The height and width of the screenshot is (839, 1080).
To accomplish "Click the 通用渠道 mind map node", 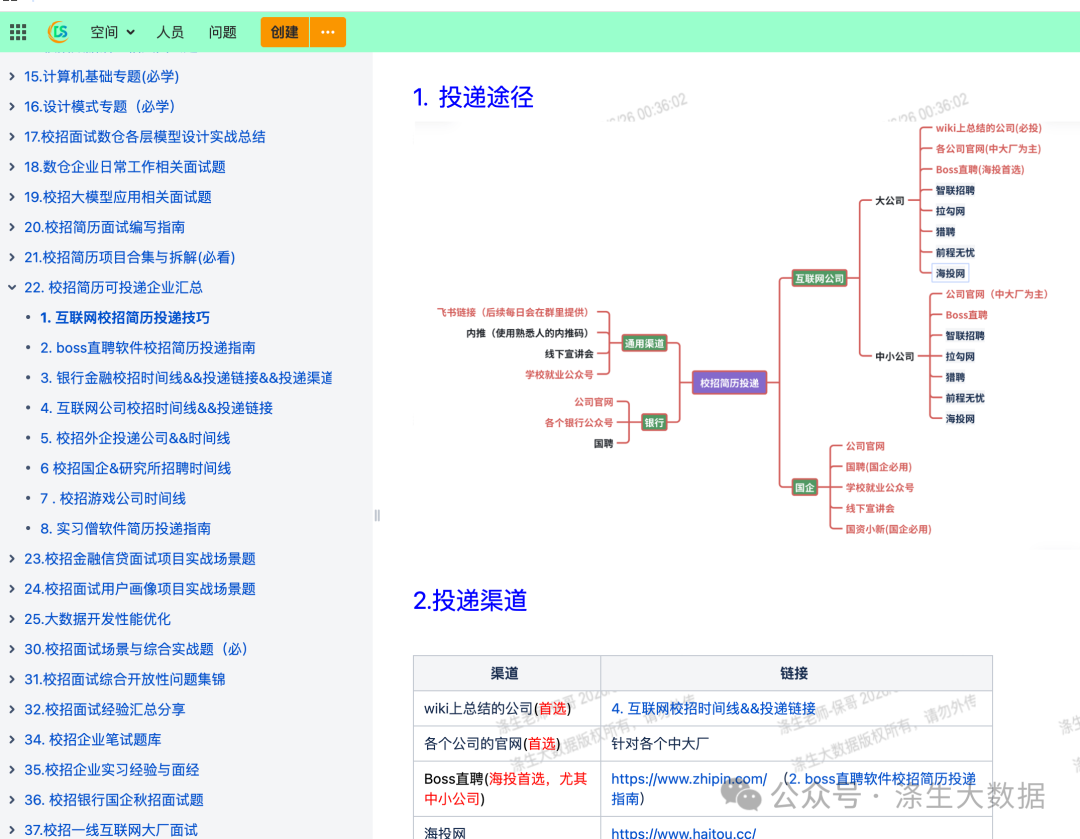I will pos(644,343).
